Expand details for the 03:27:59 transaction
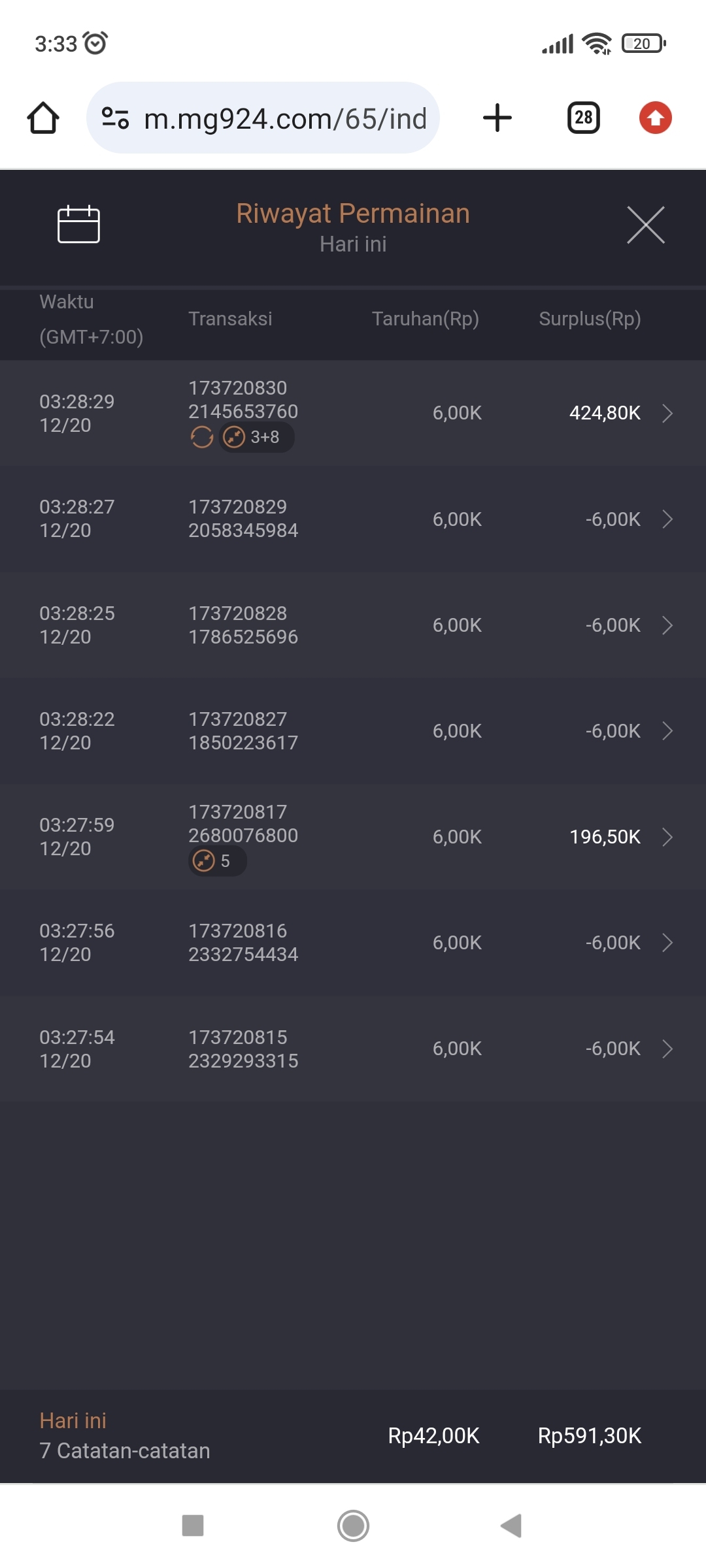The image size is (706, 1568). click(x=667, y=837)
